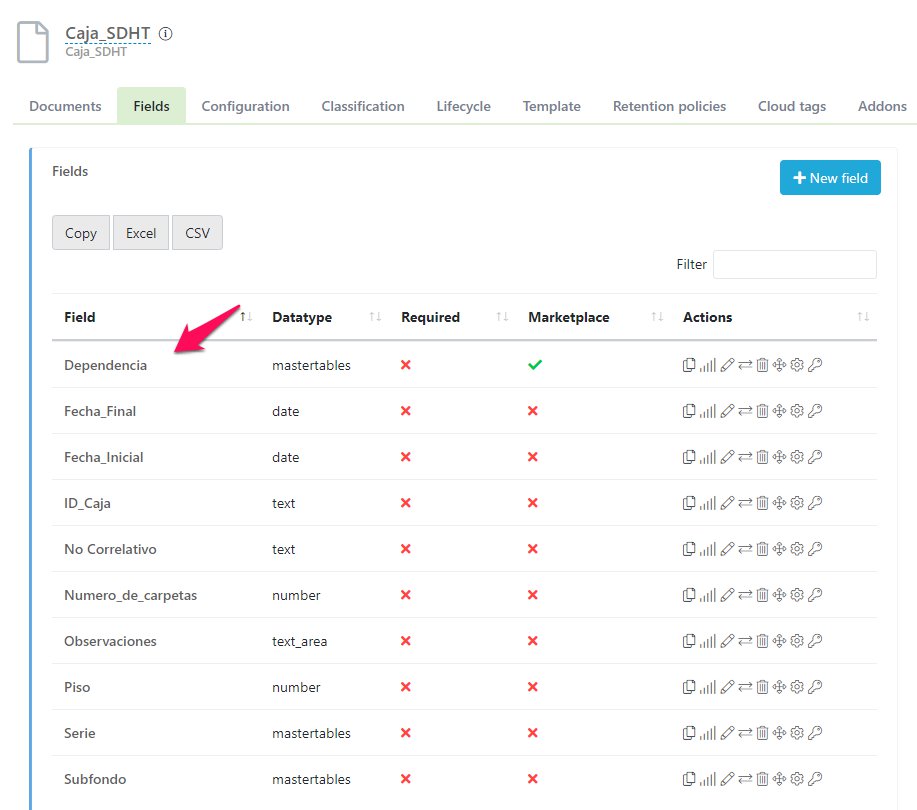Viewport: 917px width, 810px height.
Task: Open gear settings for the Piso field
Action: [x=797, y=687]
